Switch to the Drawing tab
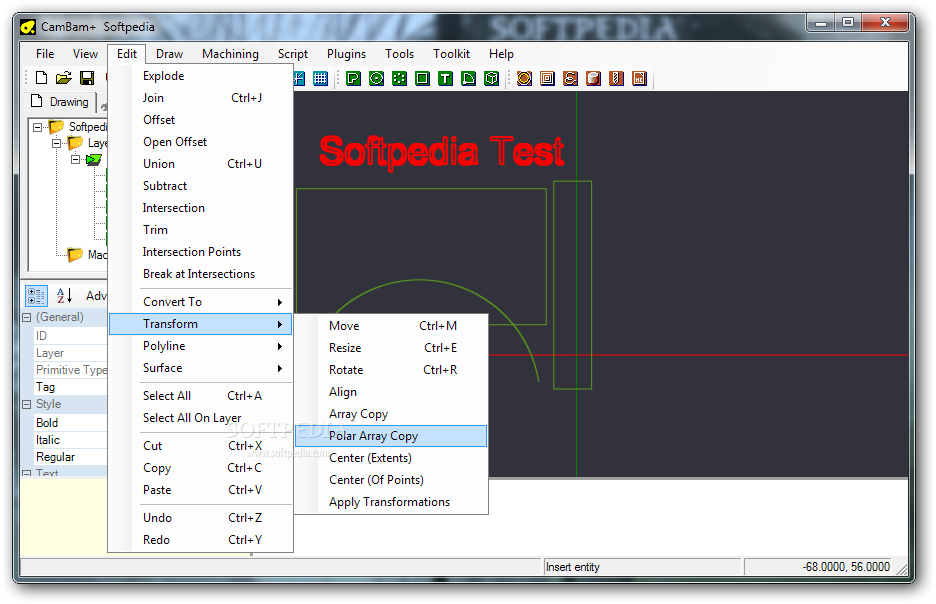The height and width of the screenshot is (604, 936). coord(60,102)
